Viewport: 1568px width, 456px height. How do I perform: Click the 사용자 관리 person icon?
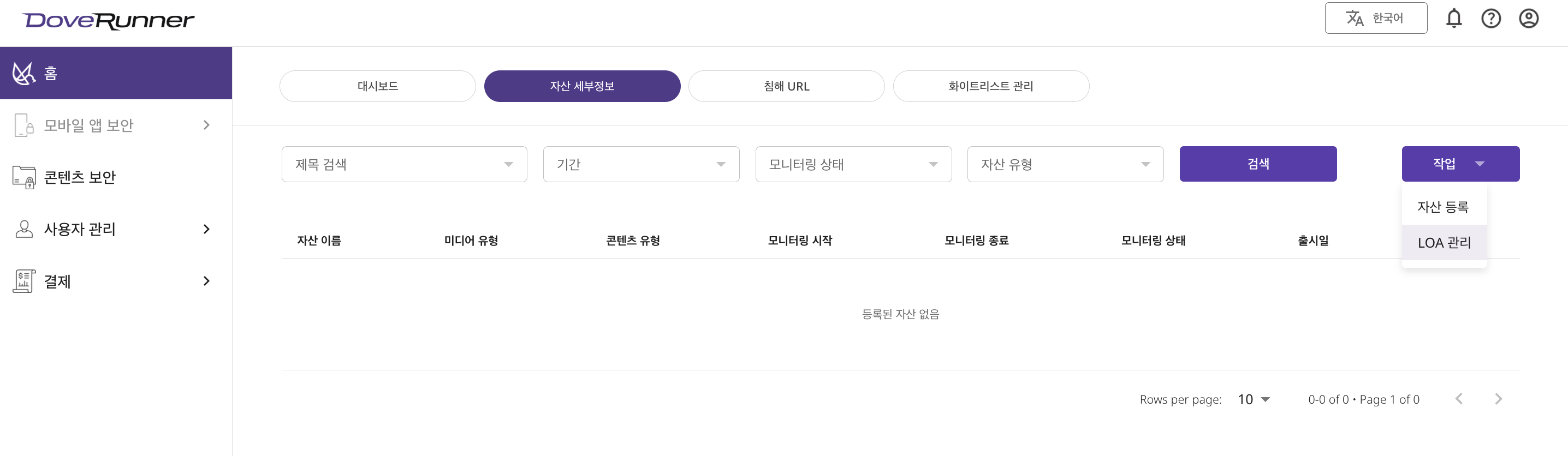point(23,229)
